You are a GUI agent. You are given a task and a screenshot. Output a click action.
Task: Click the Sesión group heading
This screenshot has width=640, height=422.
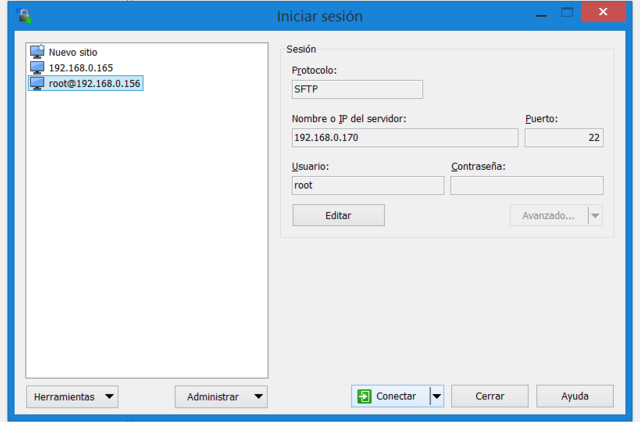[x=301, y=49]
